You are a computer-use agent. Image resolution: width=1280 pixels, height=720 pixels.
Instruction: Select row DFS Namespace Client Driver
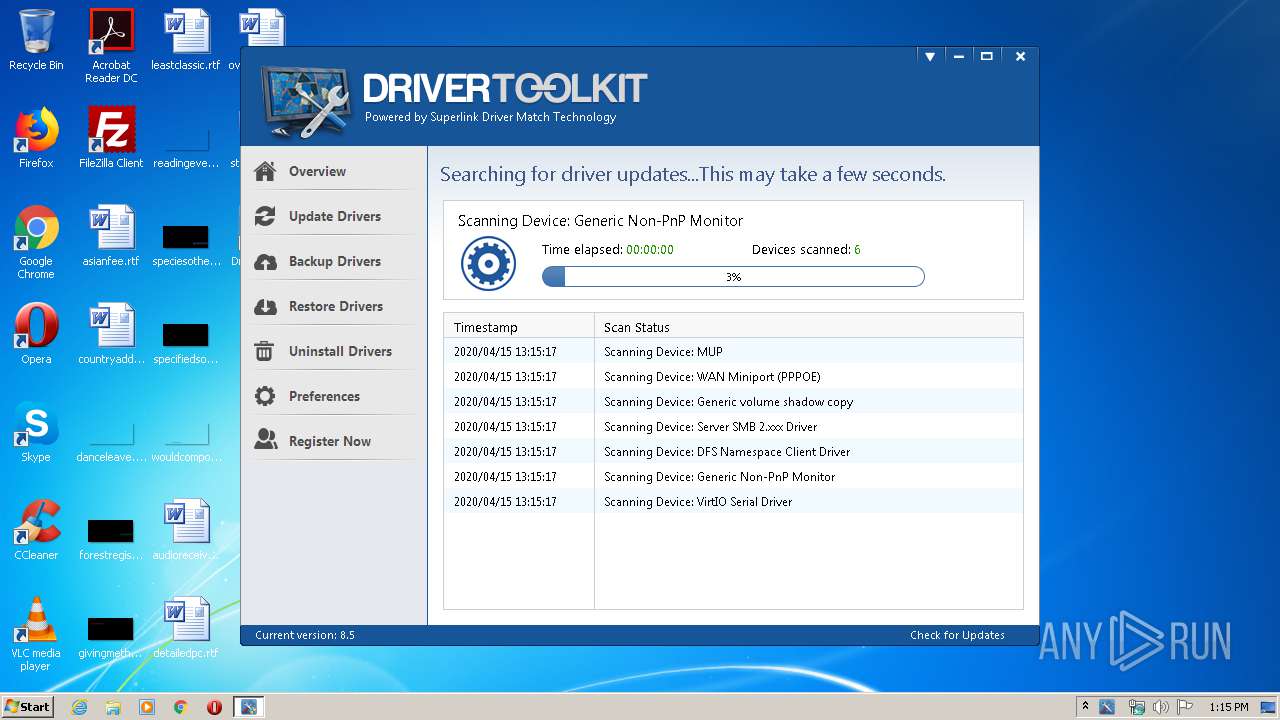(x=733, y=452)
